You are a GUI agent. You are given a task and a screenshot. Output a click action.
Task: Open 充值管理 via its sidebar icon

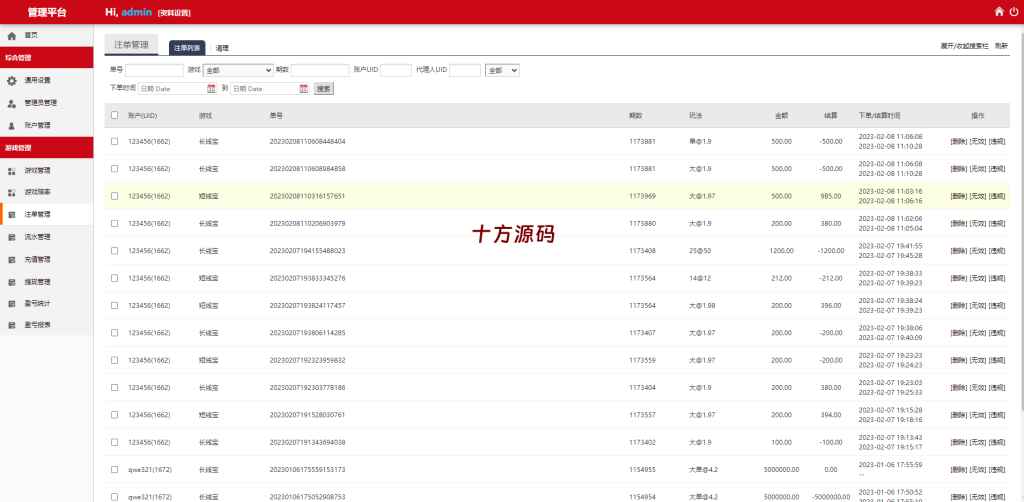tap(11, 260)
